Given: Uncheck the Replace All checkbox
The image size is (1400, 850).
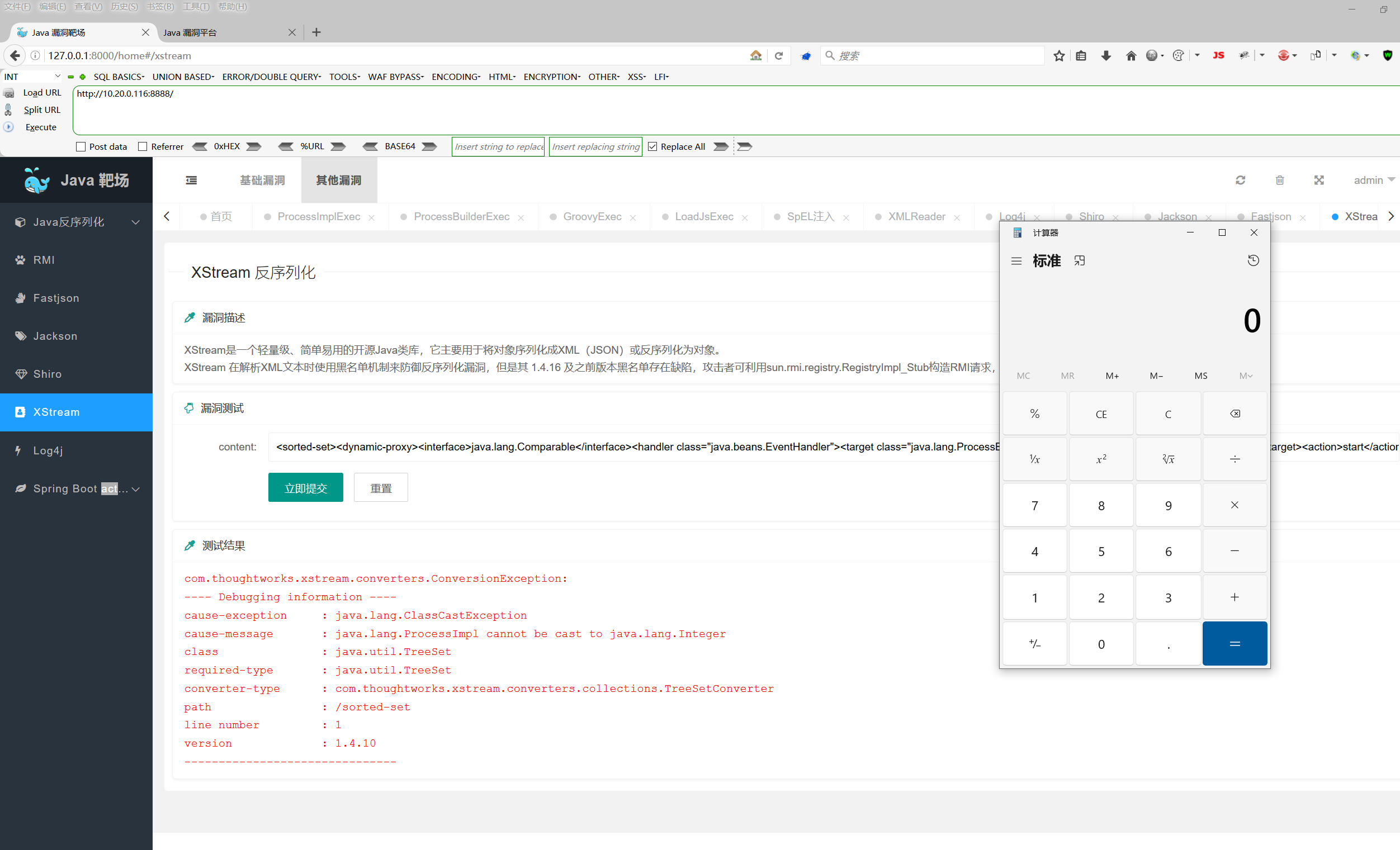Looking at the screenshot, I should tap(652, 146).
